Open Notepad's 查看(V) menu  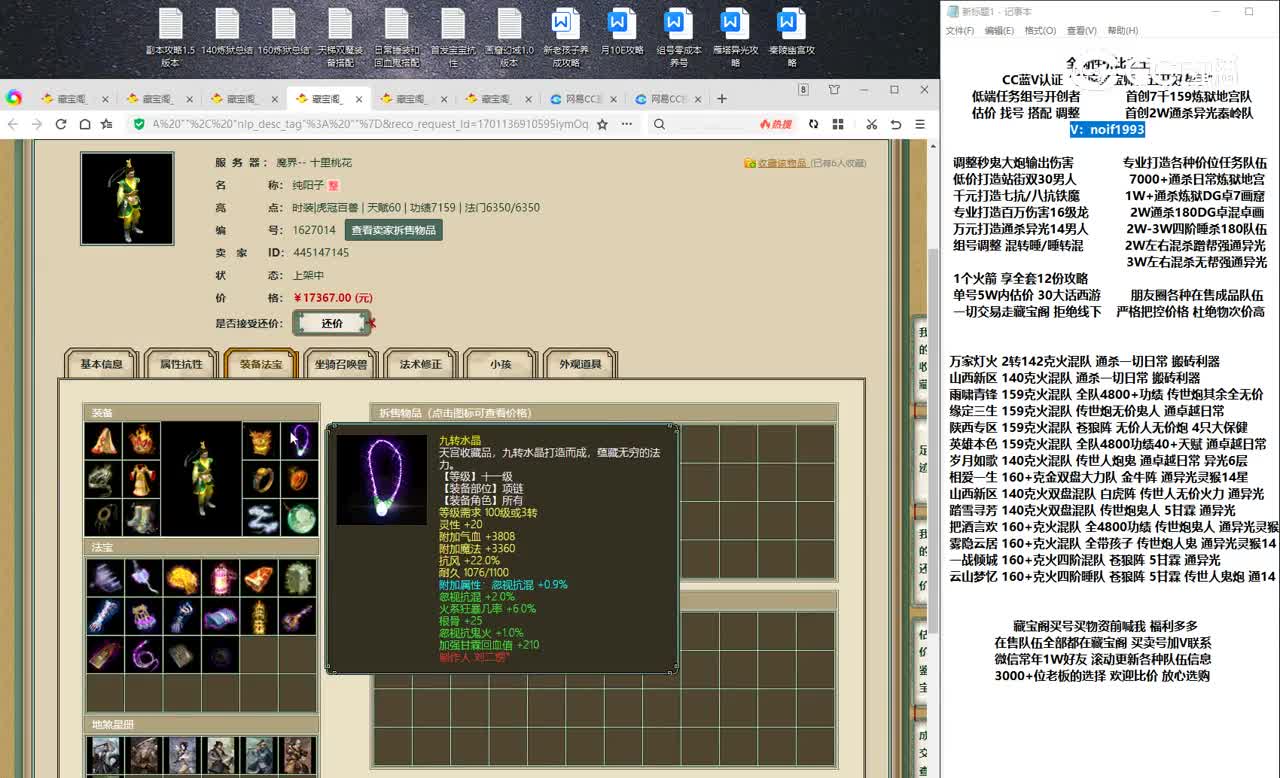point(1081,31)
